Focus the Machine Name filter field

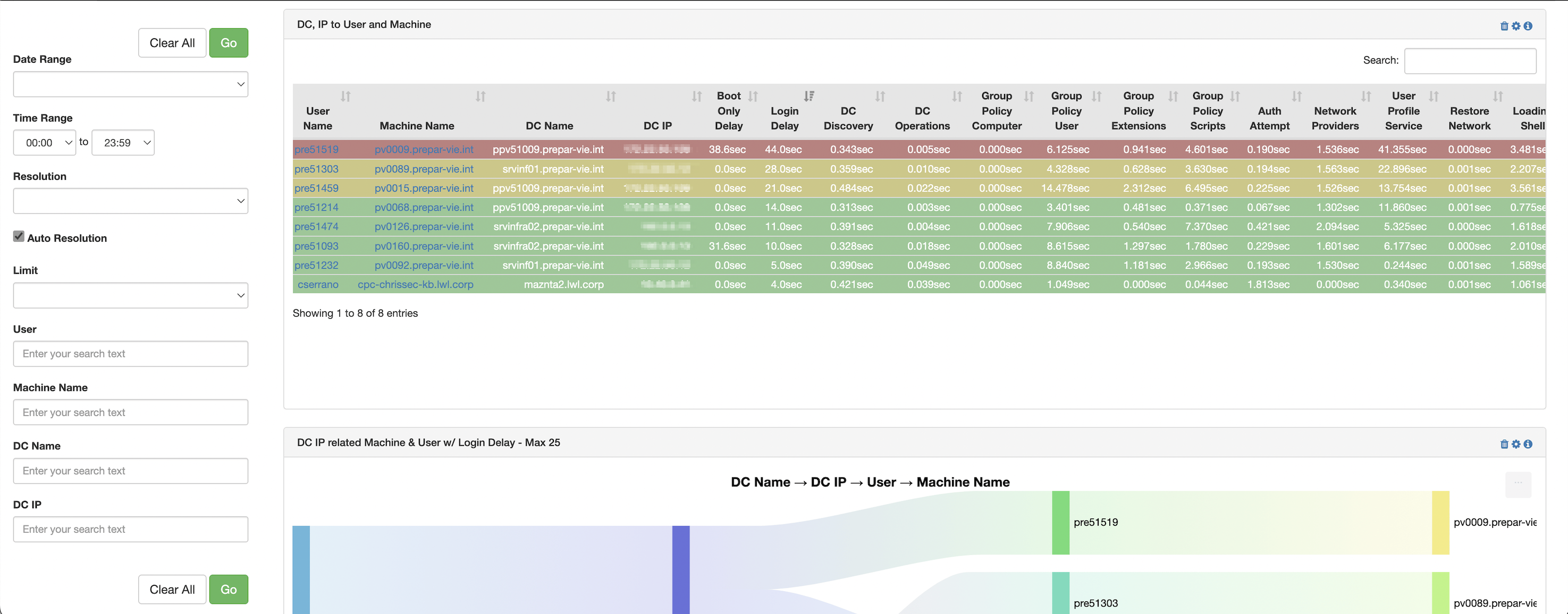[x=130, y=412]
